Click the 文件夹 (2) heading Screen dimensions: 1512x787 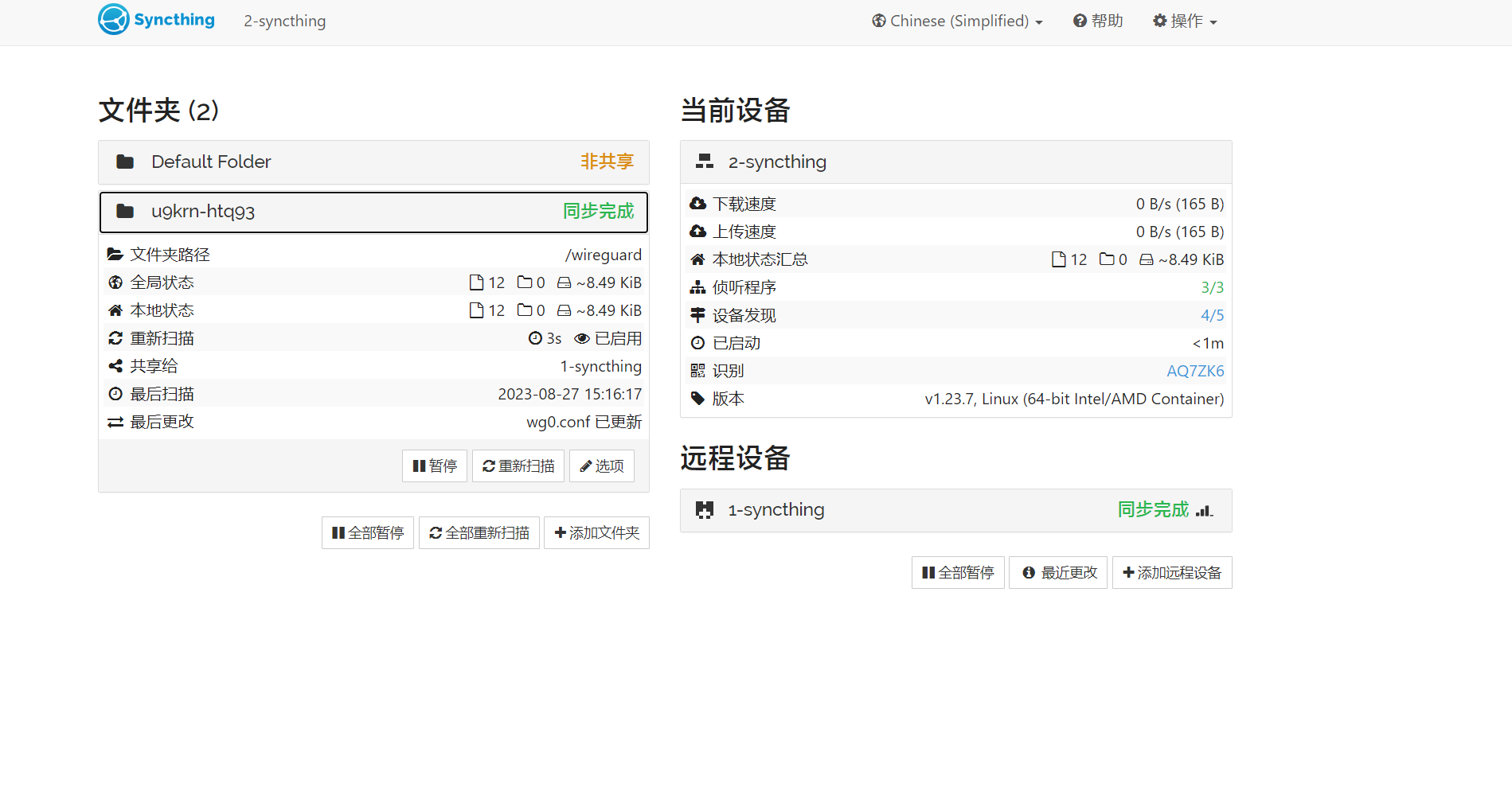(x=158, y=111)
